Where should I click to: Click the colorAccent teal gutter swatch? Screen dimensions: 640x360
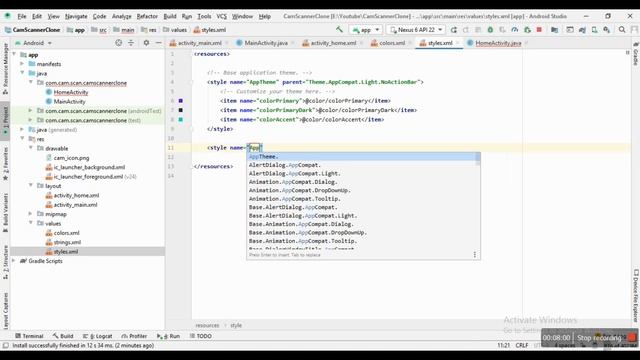[x=180, y=119]
